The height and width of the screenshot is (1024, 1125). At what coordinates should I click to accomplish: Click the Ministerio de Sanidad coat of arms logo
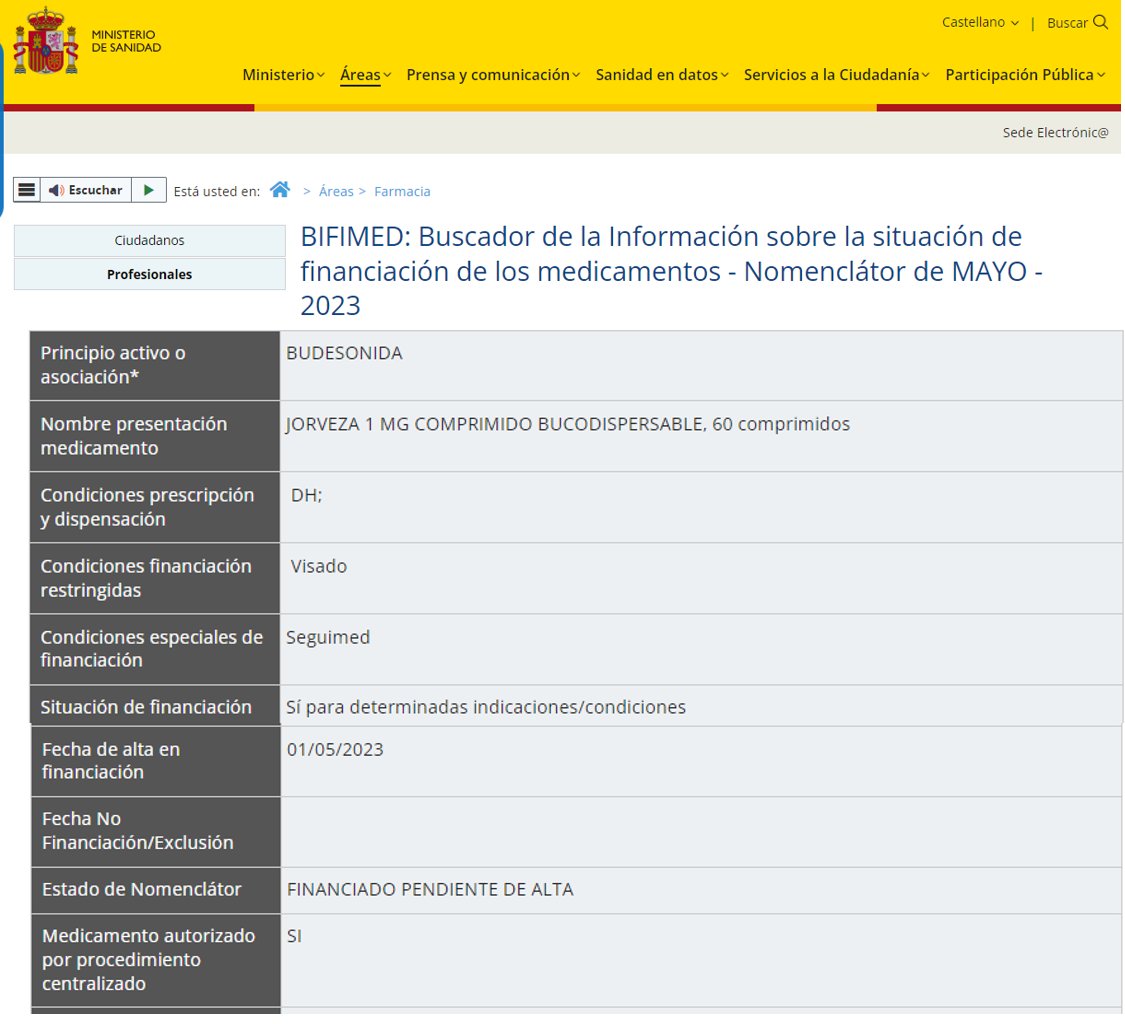46,41
